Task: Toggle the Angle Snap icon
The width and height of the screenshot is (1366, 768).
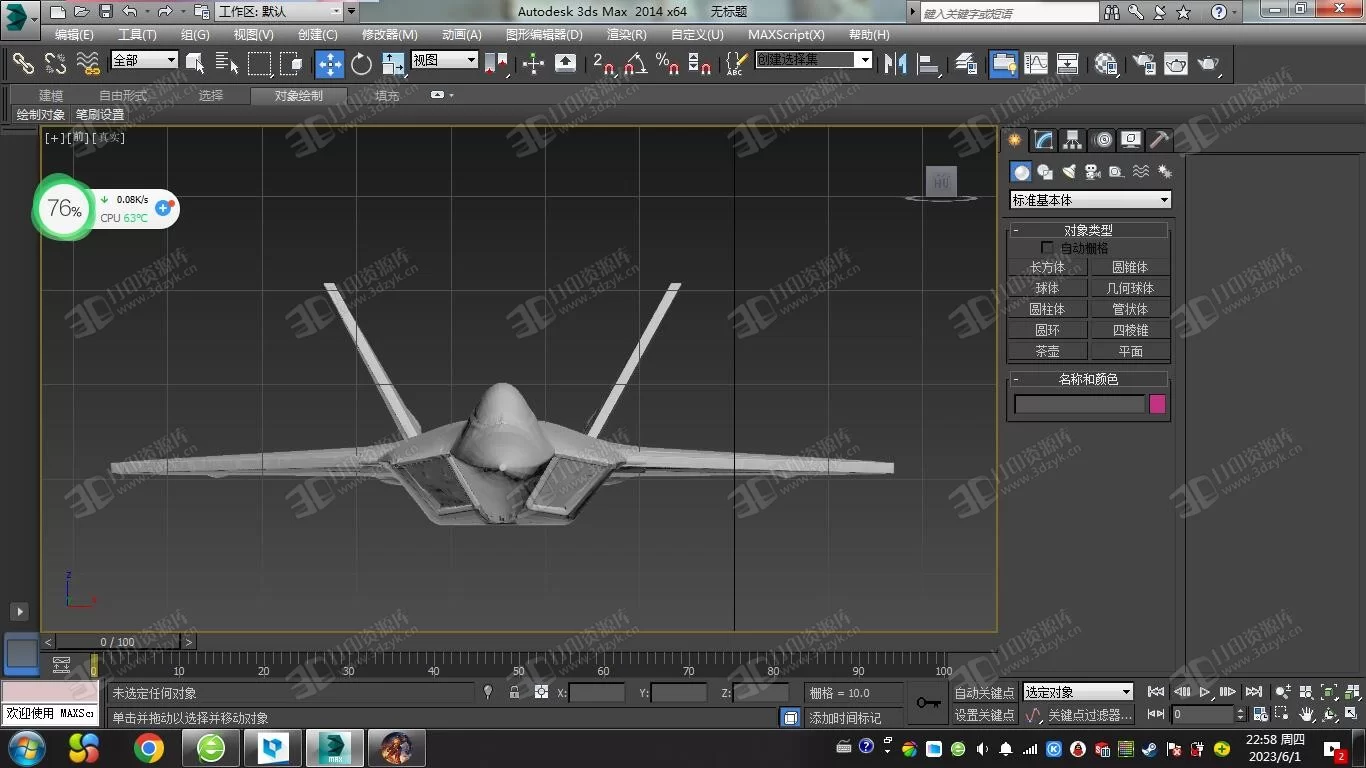Action: 635,64
